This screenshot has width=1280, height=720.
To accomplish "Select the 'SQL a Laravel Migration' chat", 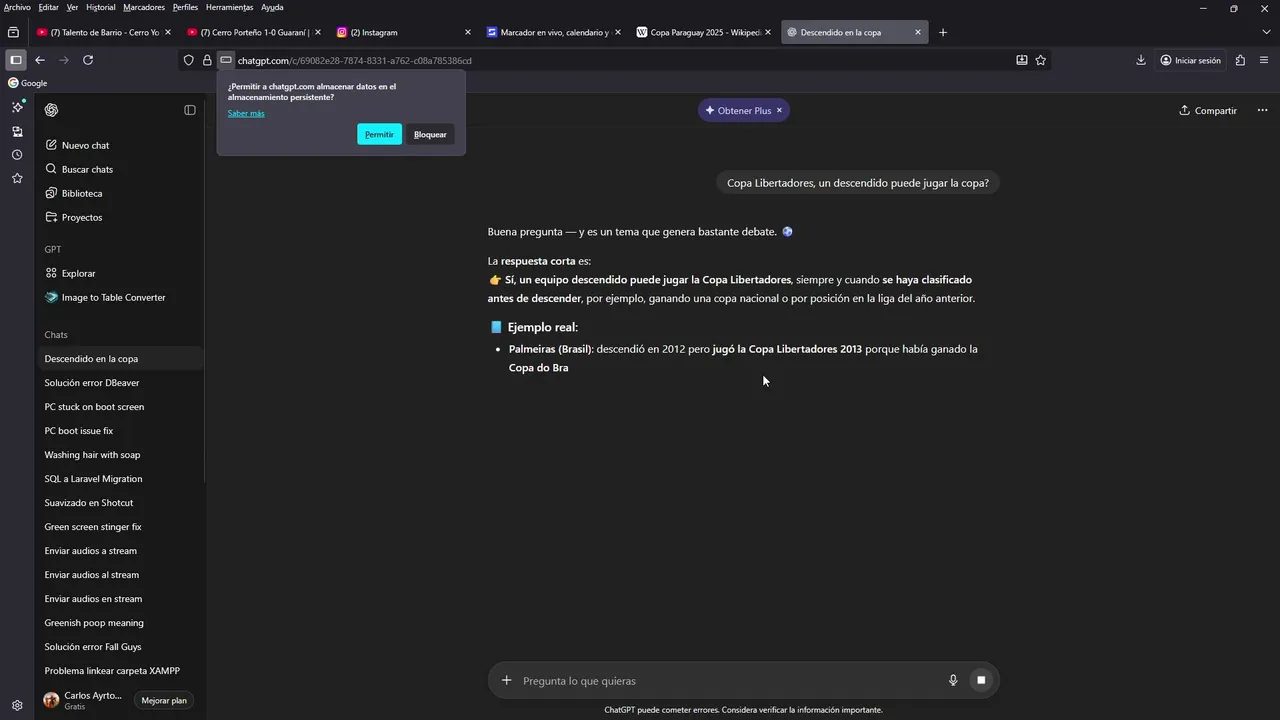I will coord(120,479).
